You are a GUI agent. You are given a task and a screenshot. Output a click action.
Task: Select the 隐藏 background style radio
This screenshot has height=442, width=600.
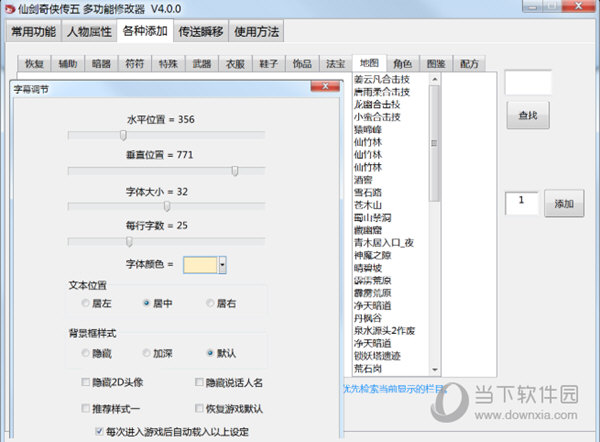(x=85, y=353)
